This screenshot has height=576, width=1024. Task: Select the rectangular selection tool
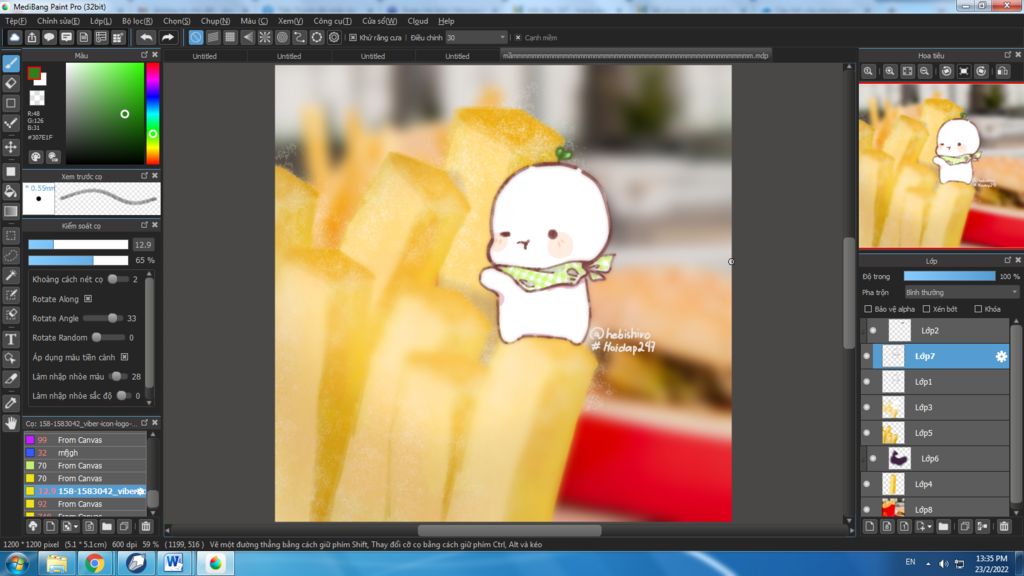[x=11, y=236]
